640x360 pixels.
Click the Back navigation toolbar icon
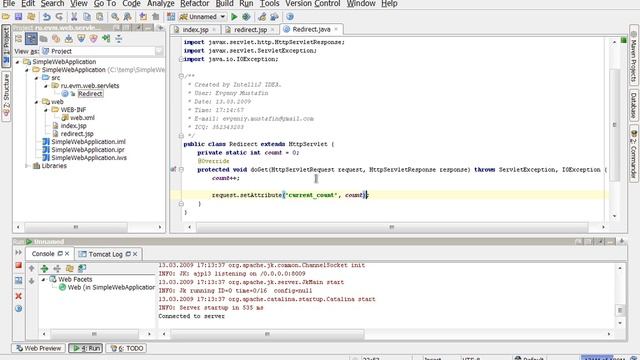(143, 17)
